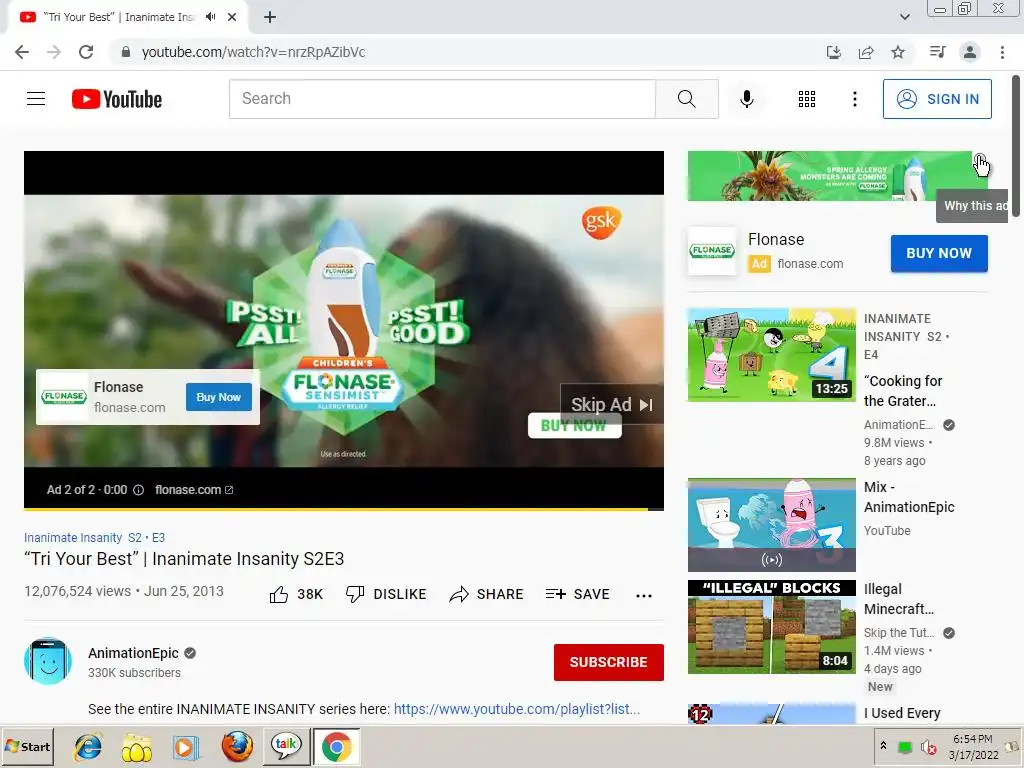Launch Internet Explorer from the taskbar
This screenshot has width=1024, height=768.
pos(88,747)
